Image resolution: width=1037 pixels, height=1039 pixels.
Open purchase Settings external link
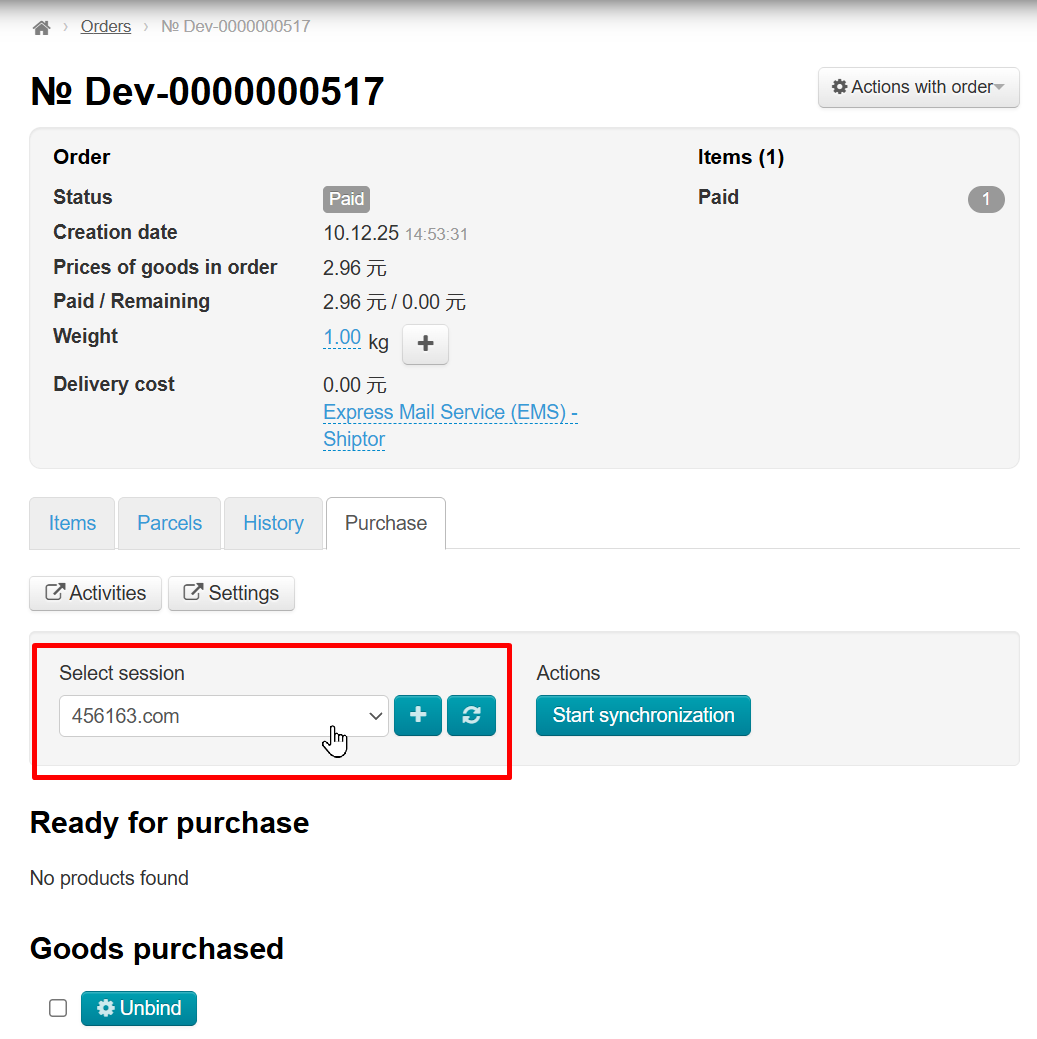coord(231,593)
